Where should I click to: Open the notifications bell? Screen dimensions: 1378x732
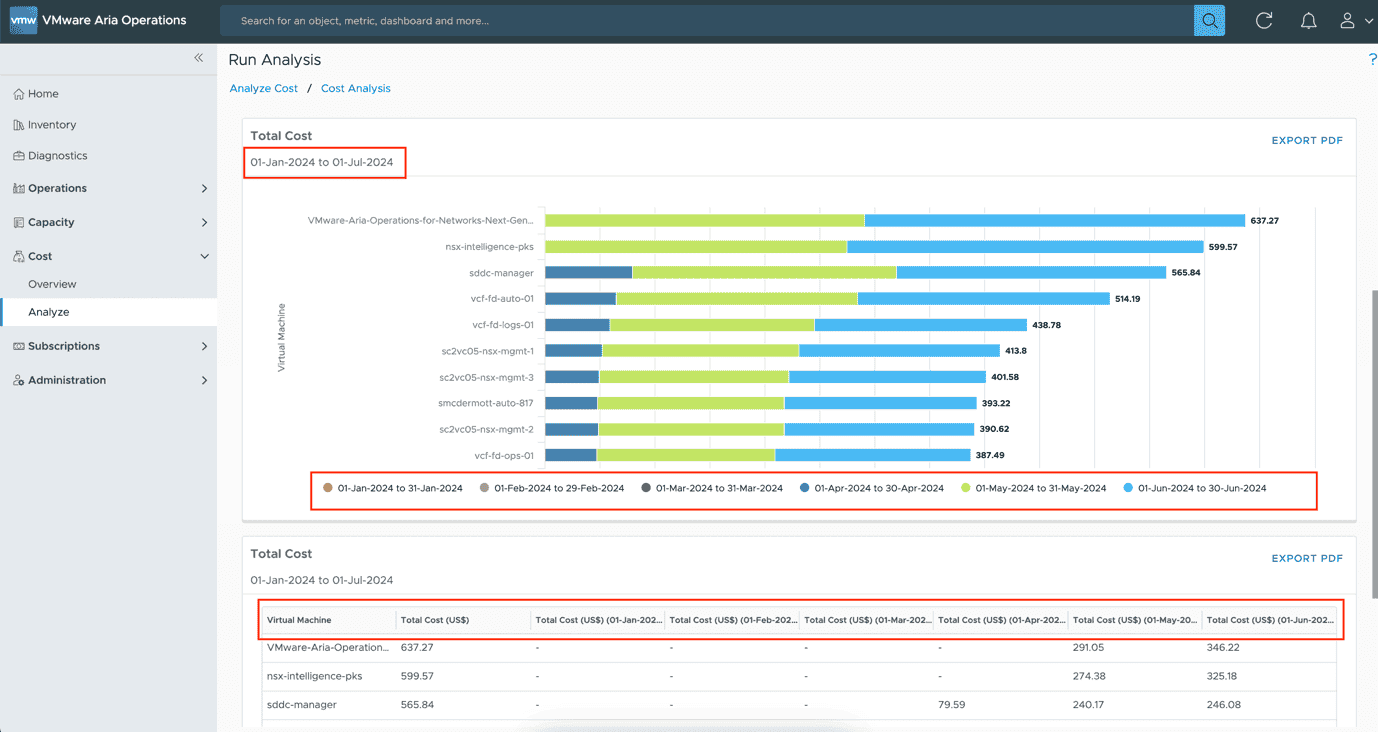(1308, 20)
